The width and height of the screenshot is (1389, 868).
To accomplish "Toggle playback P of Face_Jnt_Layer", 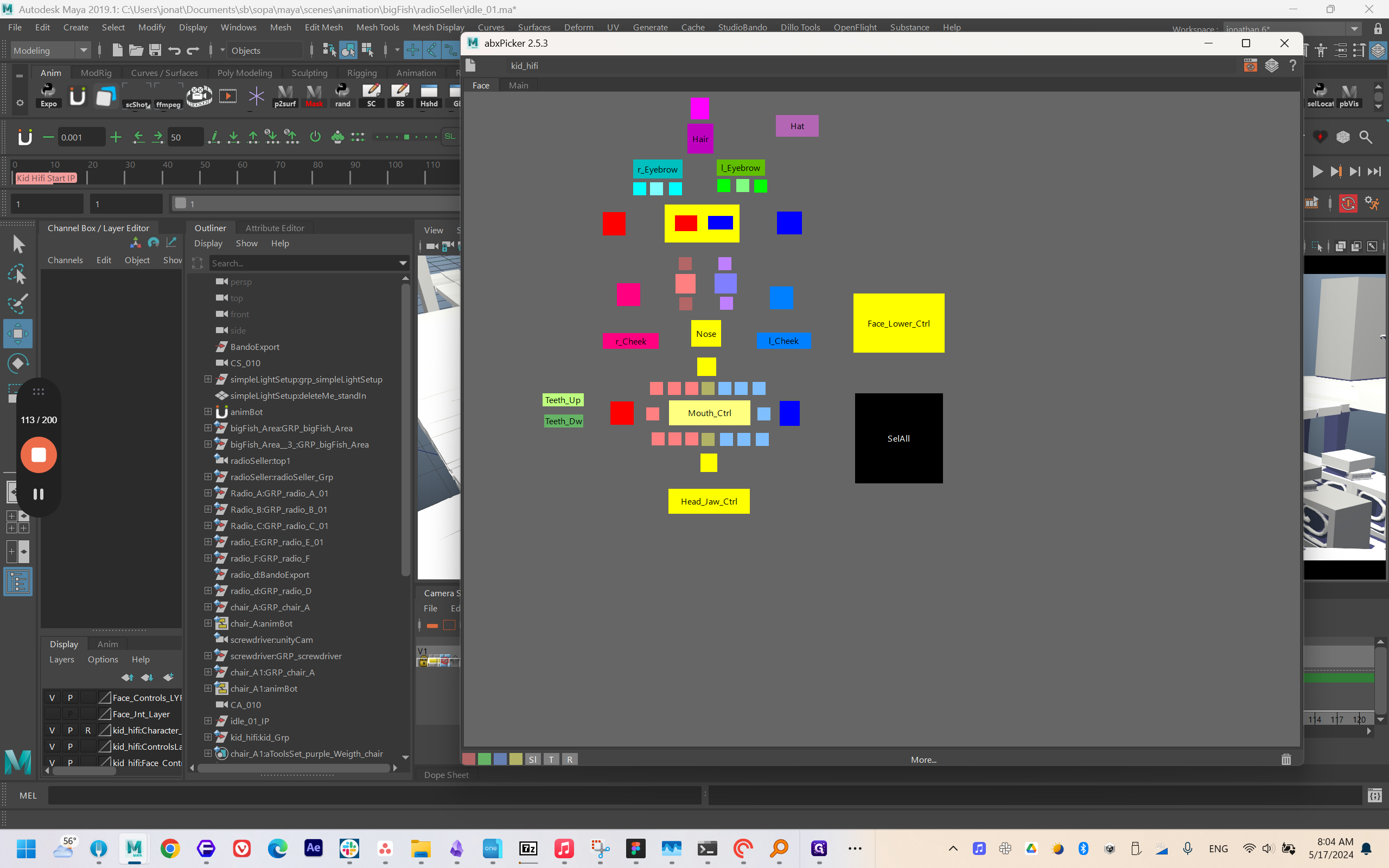I will click(x=70, y=714).
